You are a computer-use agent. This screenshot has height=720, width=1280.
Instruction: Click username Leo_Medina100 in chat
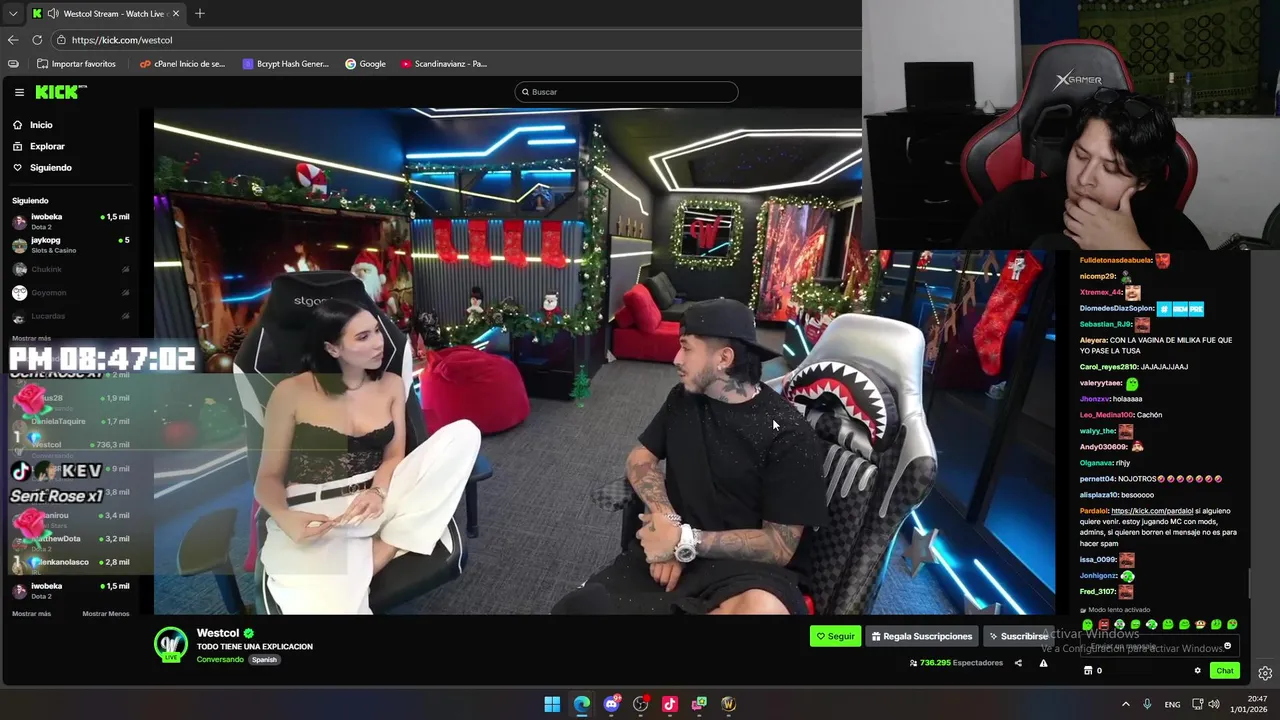[x=1106, y=415]
